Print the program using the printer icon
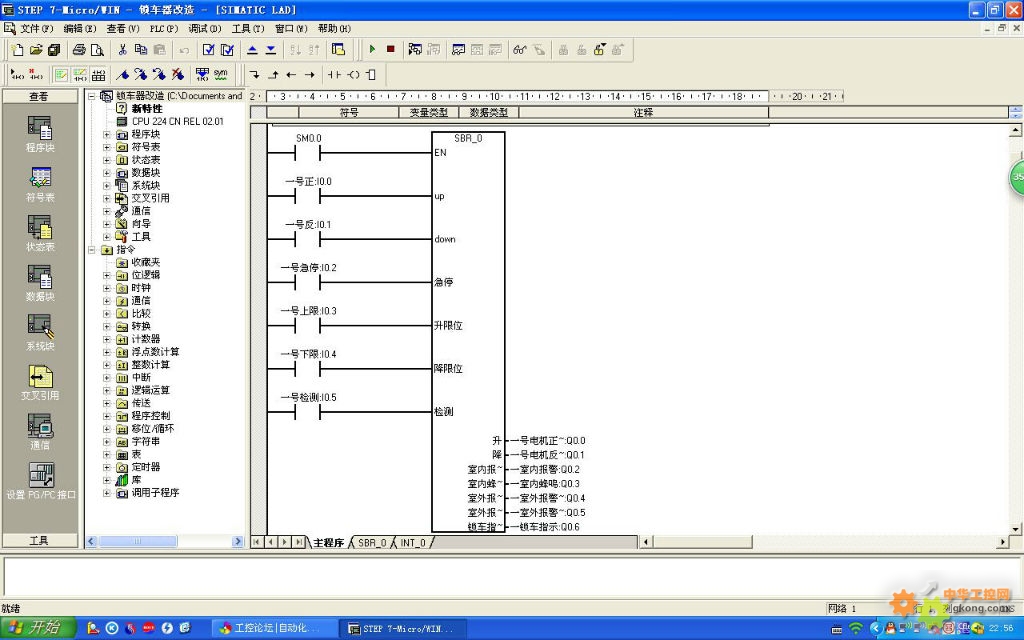Viewport: 1024px width, 640px height. tap(79, 50)
